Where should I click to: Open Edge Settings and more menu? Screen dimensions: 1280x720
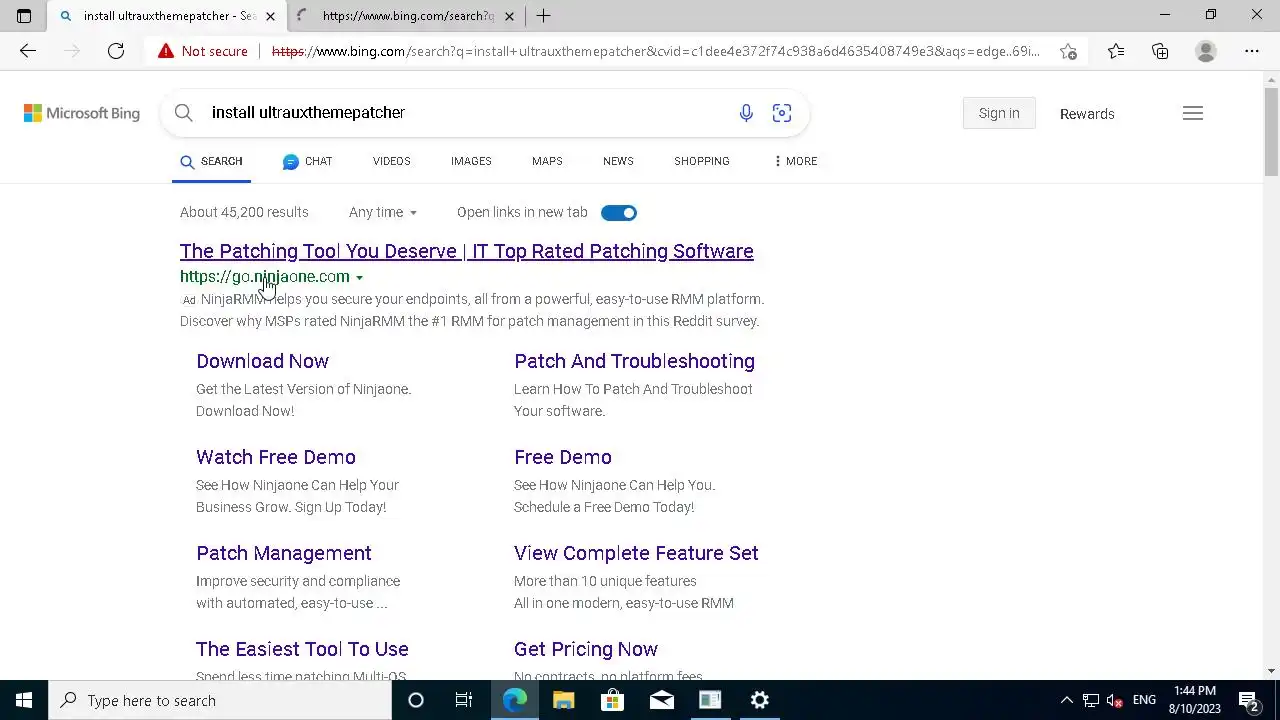pos(1252,51)
